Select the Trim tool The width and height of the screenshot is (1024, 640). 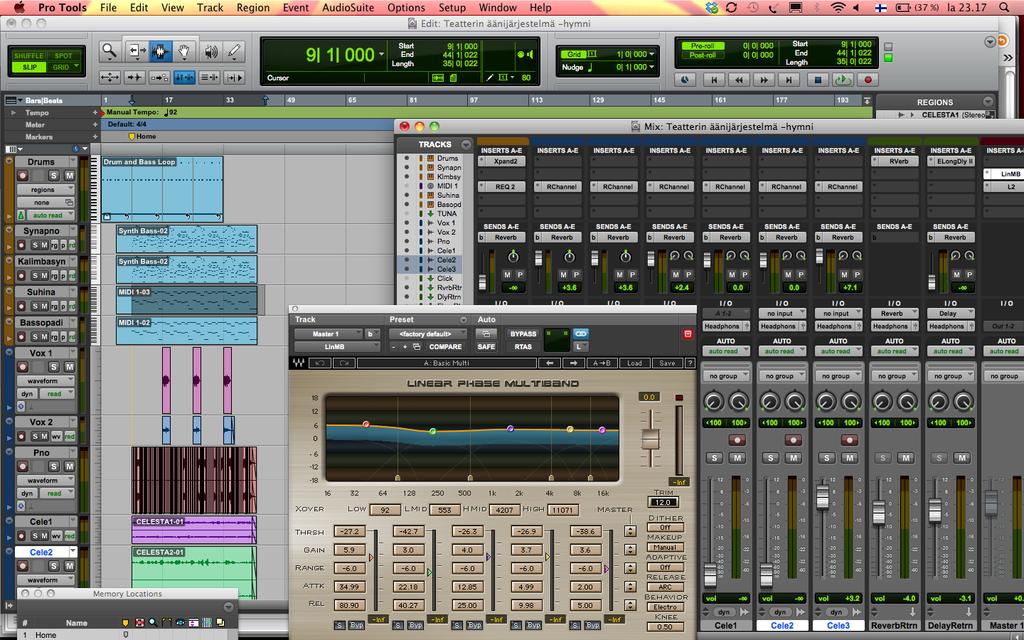pos(136,51)
